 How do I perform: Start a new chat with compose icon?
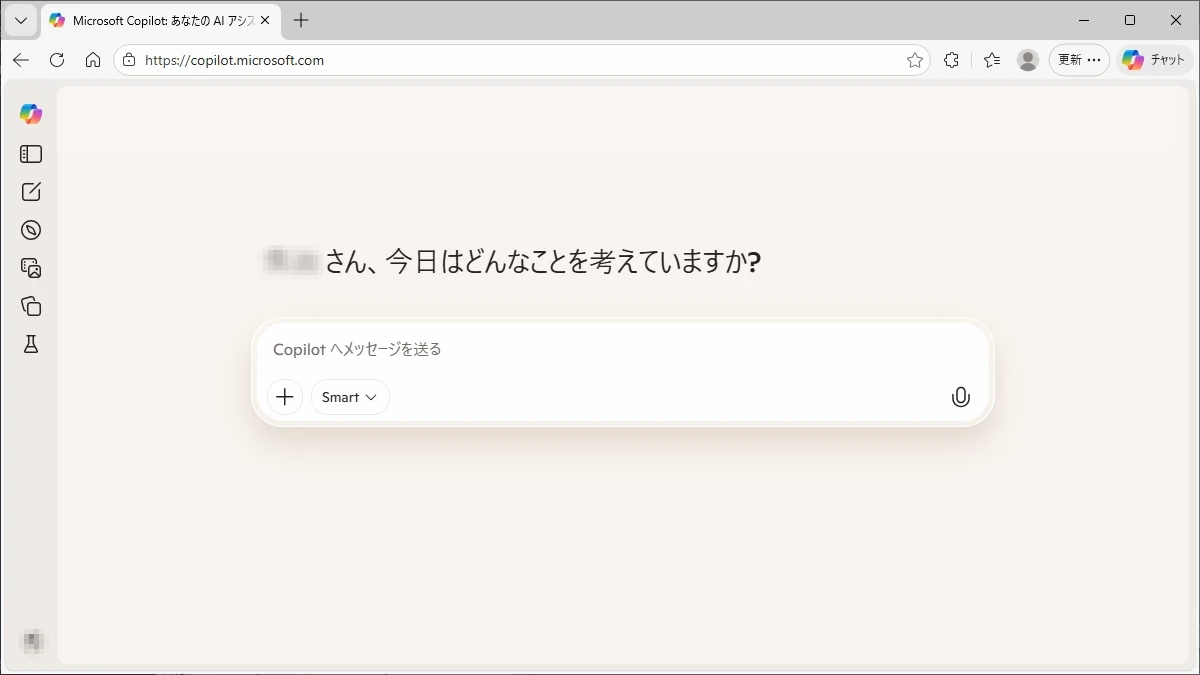31,192
